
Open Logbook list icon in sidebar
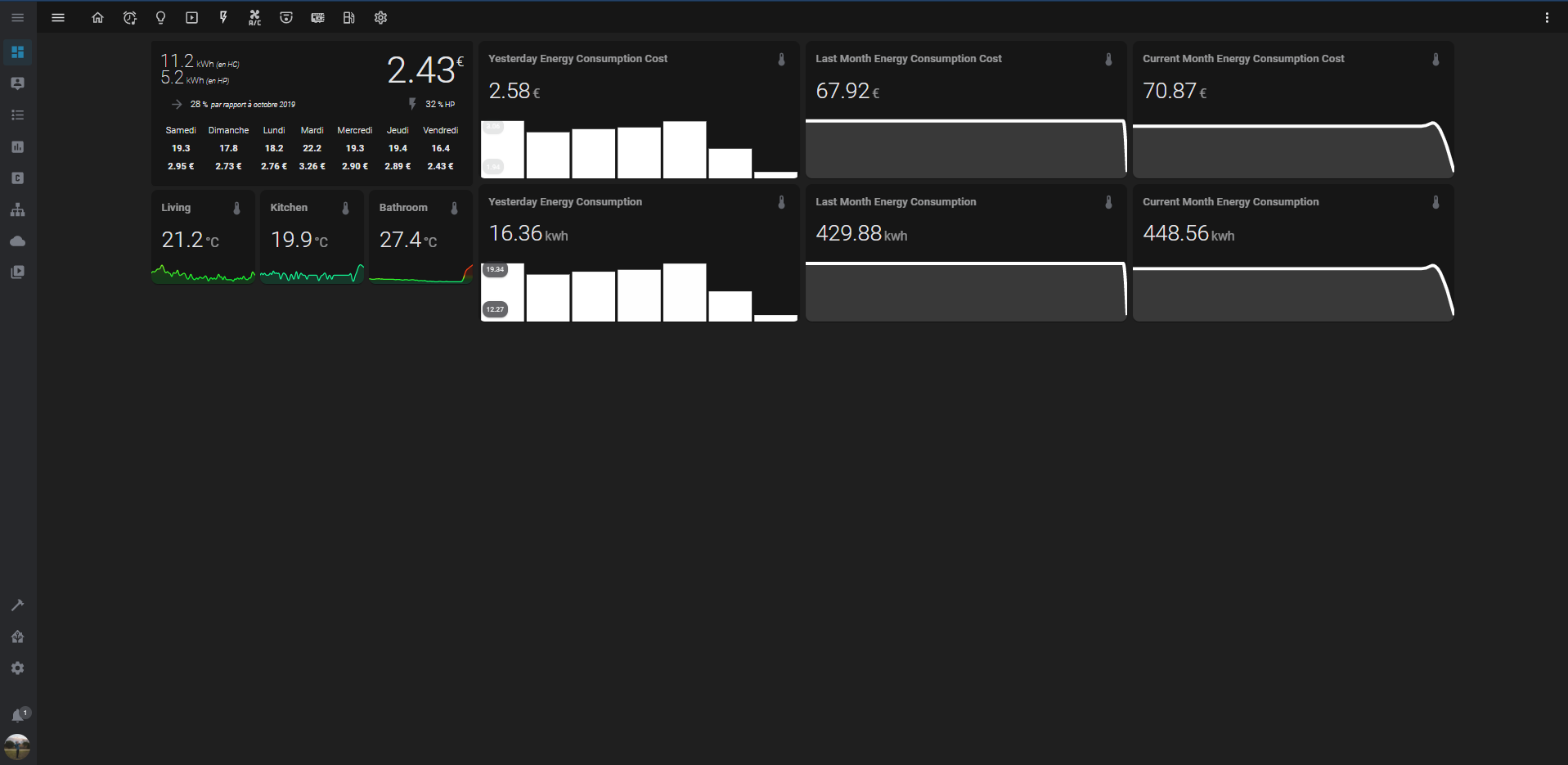point(17,115)
